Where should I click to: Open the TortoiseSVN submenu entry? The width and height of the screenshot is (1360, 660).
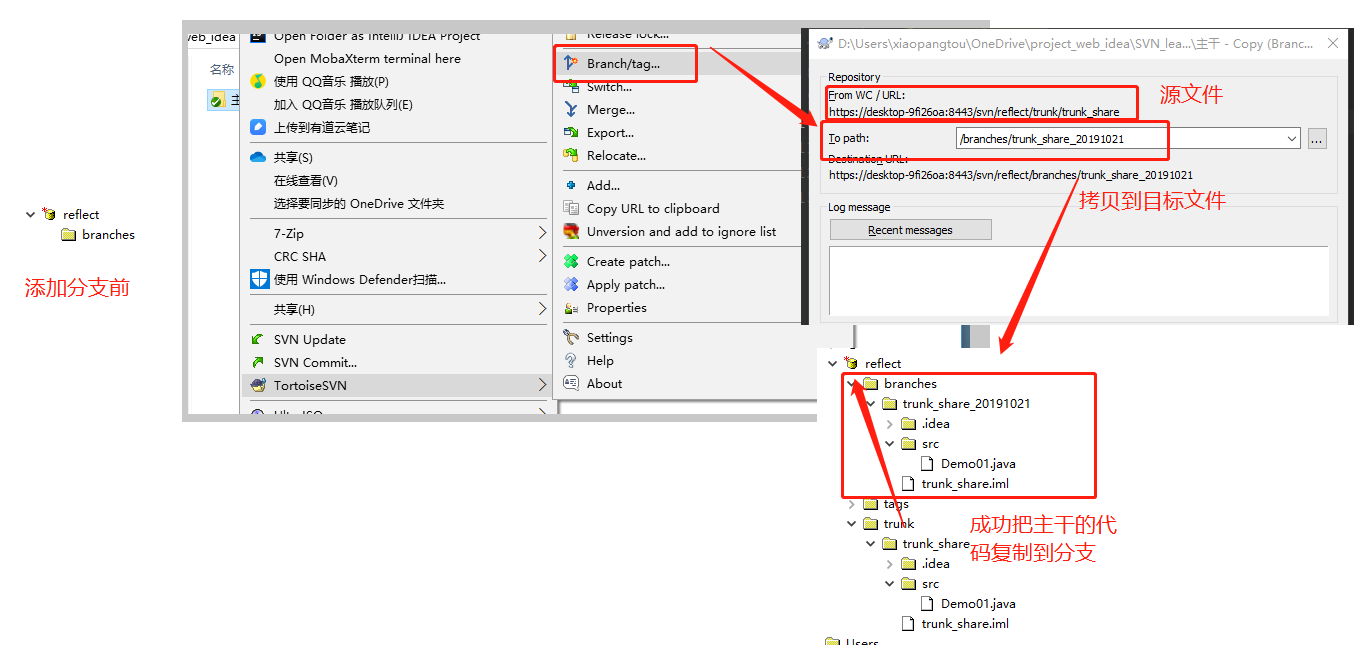[x=398, y=385]
